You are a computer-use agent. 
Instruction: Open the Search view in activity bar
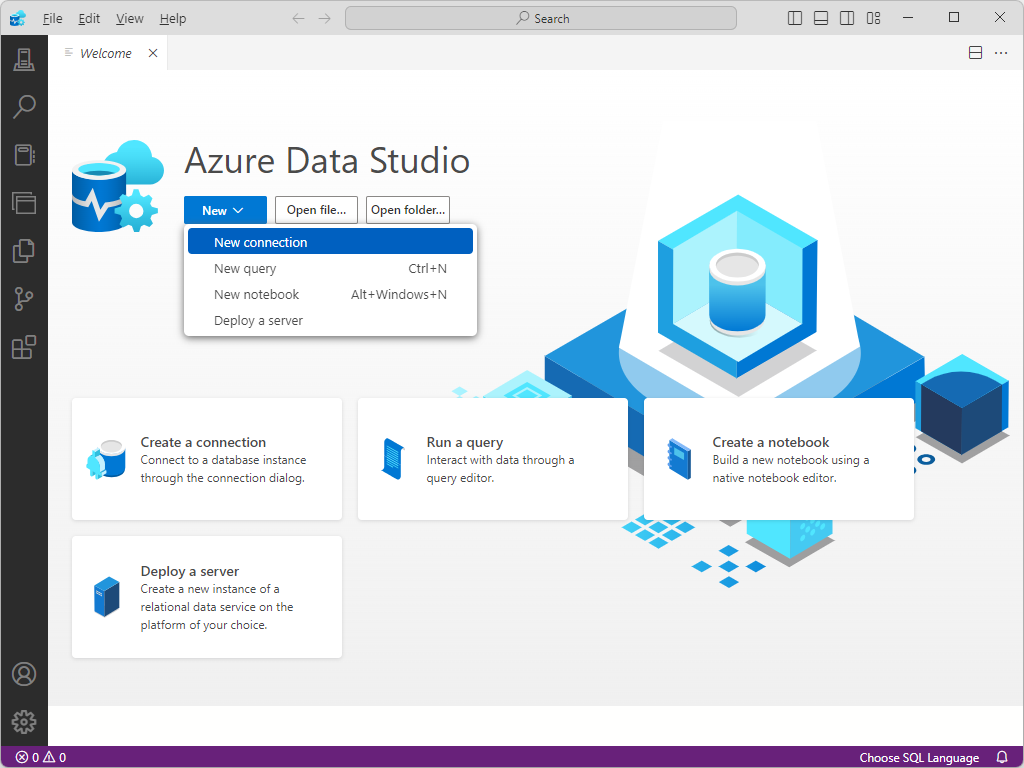24,107
